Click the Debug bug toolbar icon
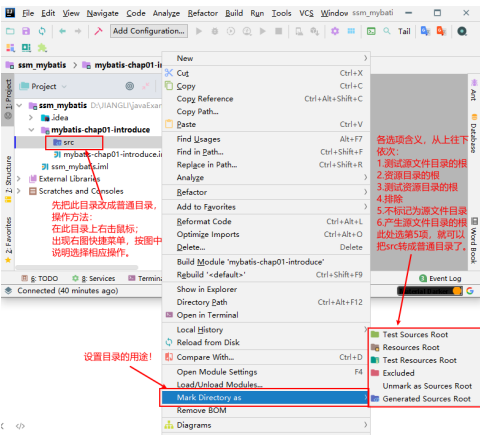Viewport: 480px width, 443px height. [x=215, y=31]
